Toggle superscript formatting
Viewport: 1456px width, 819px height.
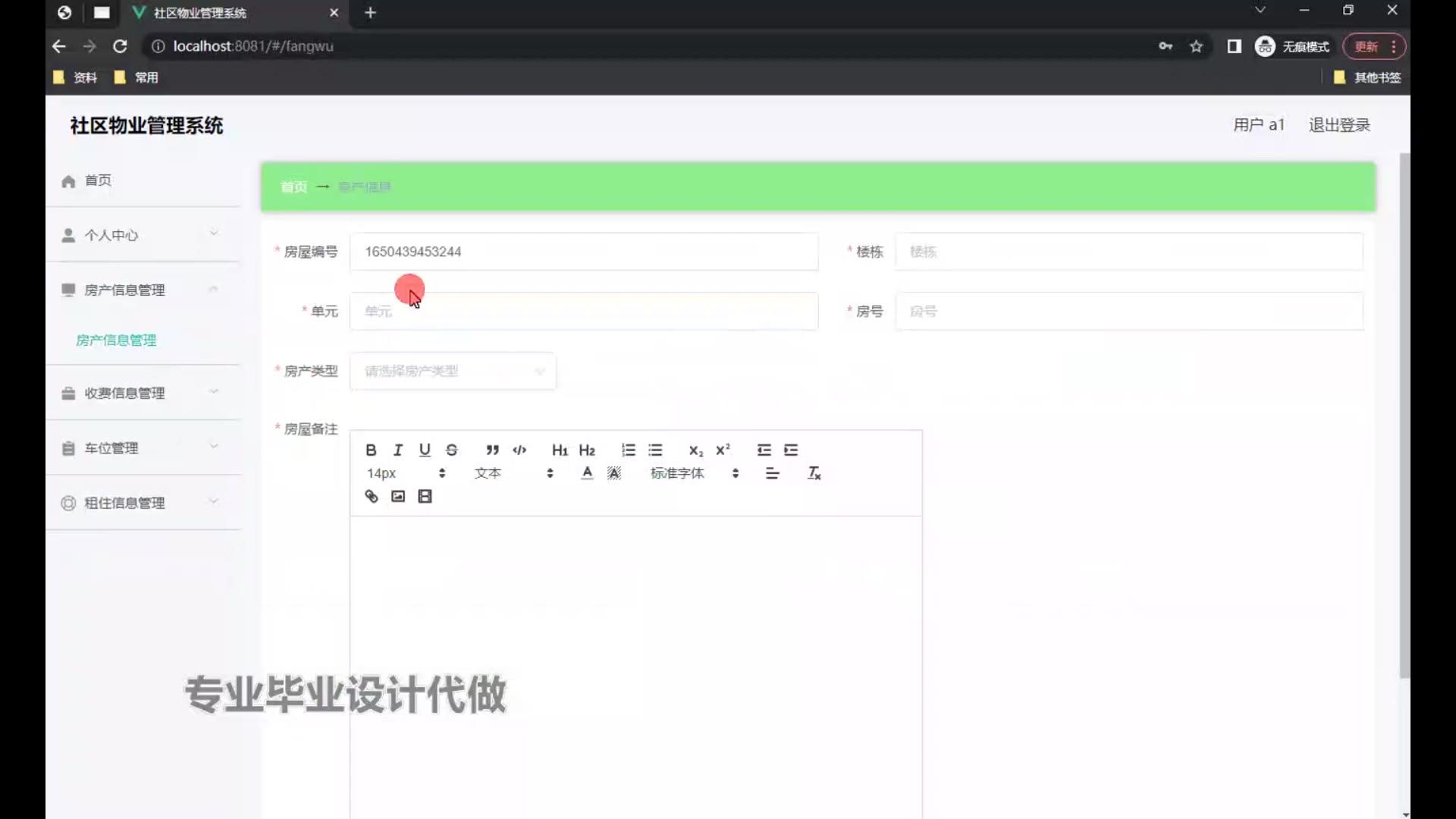click(x=723, y=450)
